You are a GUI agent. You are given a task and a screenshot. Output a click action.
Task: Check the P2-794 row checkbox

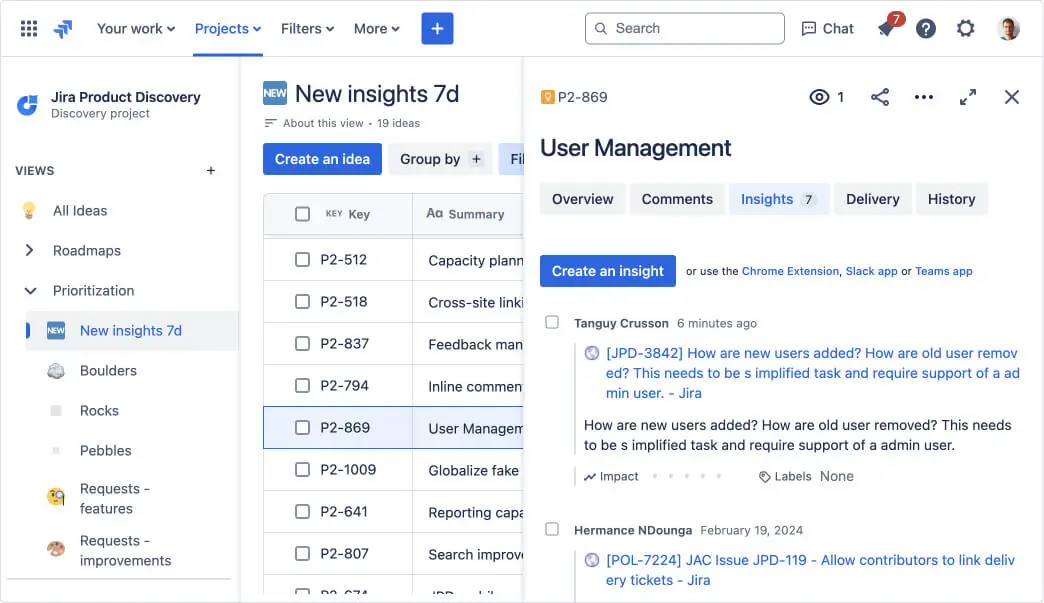tap(302, 385)
